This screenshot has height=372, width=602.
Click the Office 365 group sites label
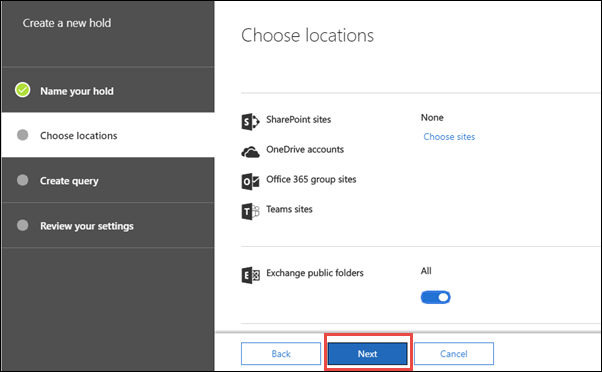click(311, 179)
